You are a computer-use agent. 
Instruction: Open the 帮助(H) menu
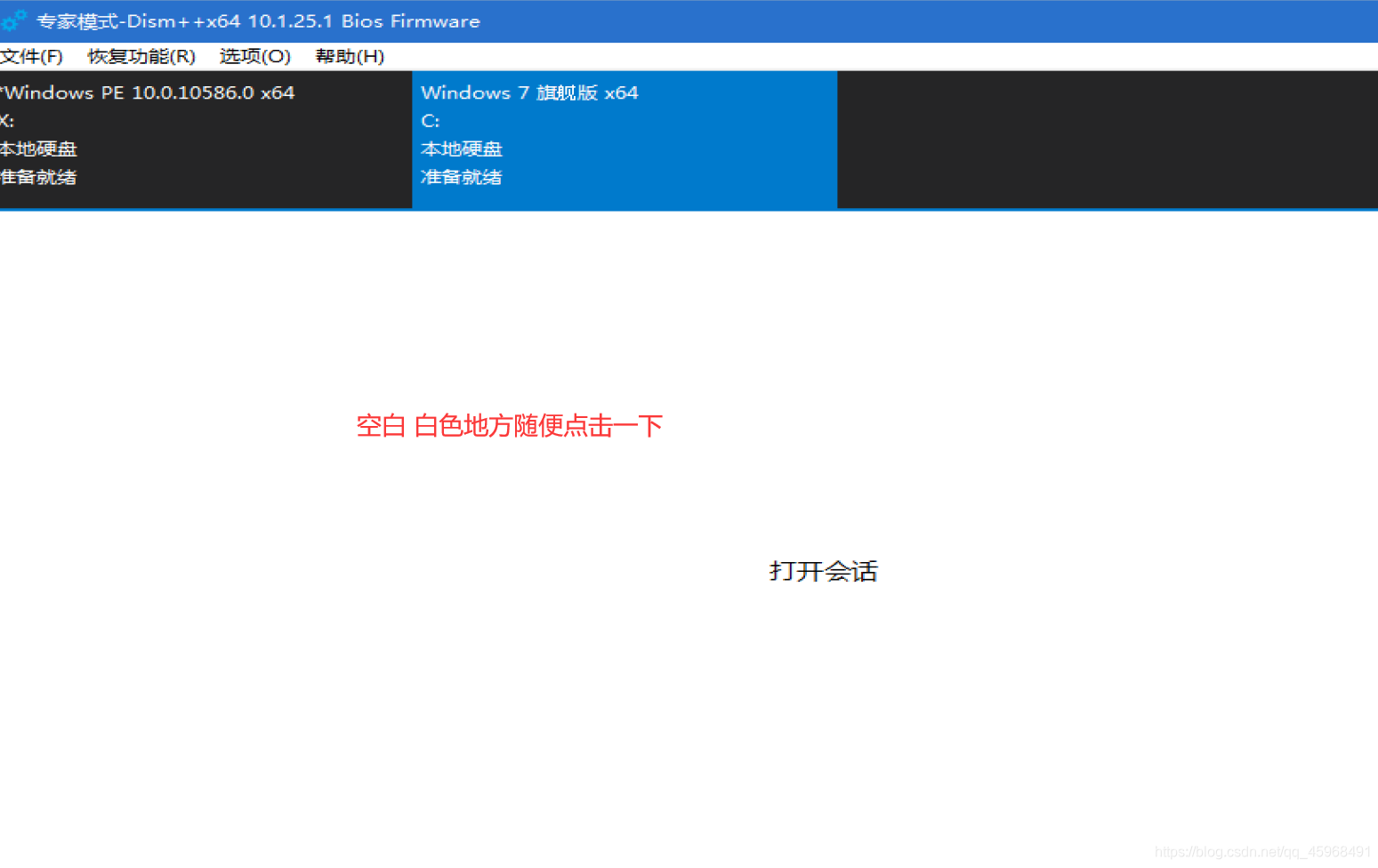349,56
